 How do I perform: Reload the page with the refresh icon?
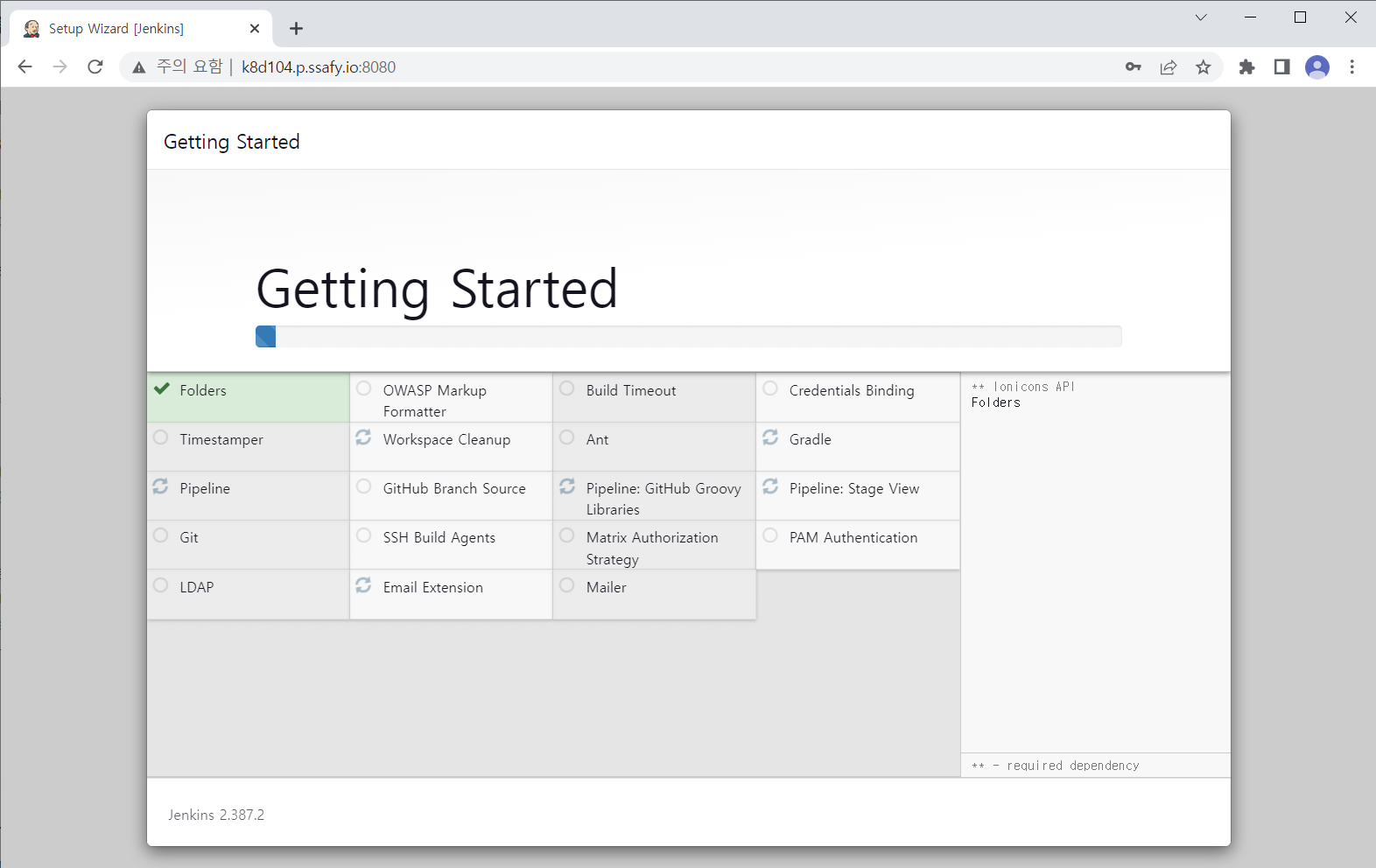[x=95, y=66]
